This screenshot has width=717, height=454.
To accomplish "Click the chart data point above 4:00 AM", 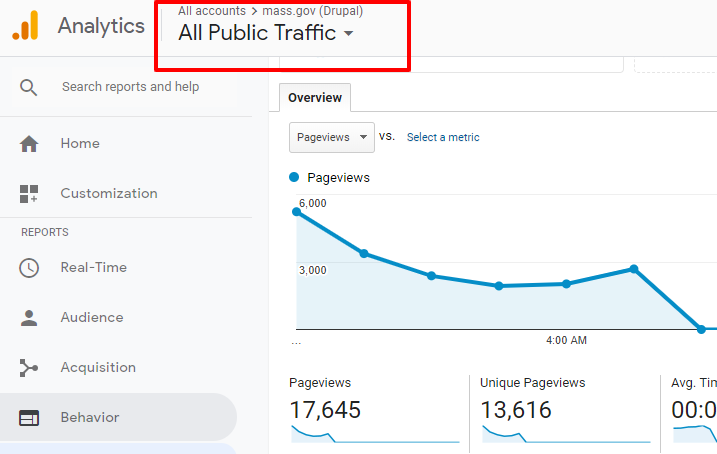I will click(566, 284).
